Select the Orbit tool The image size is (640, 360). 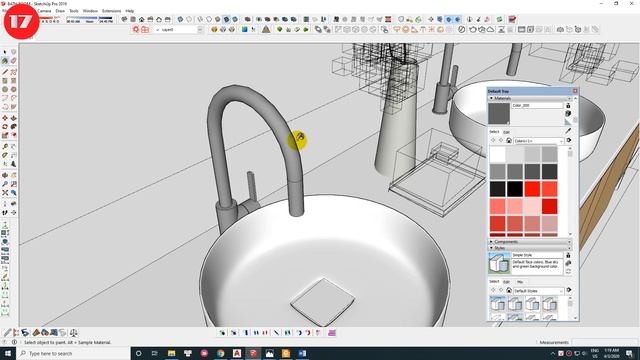pos(5,175)
